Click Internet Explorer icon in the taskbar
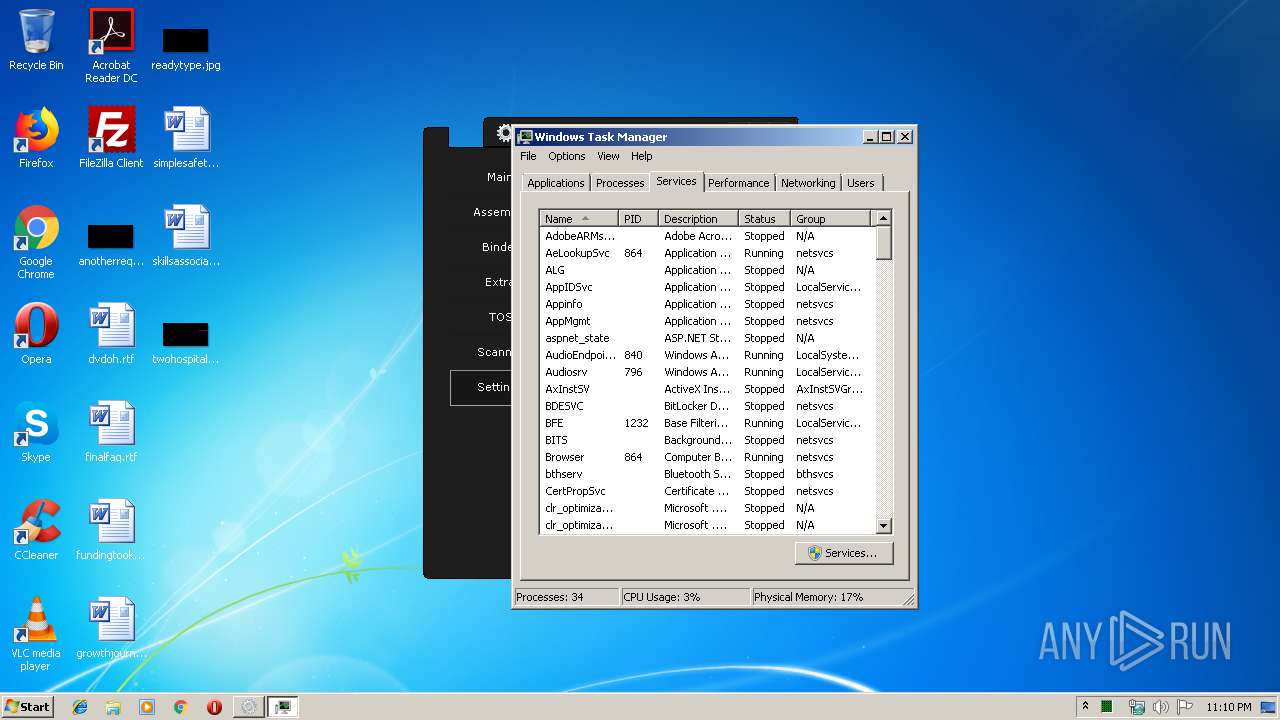The height and width of the screenshot is (720, 1280). (80, 707)
